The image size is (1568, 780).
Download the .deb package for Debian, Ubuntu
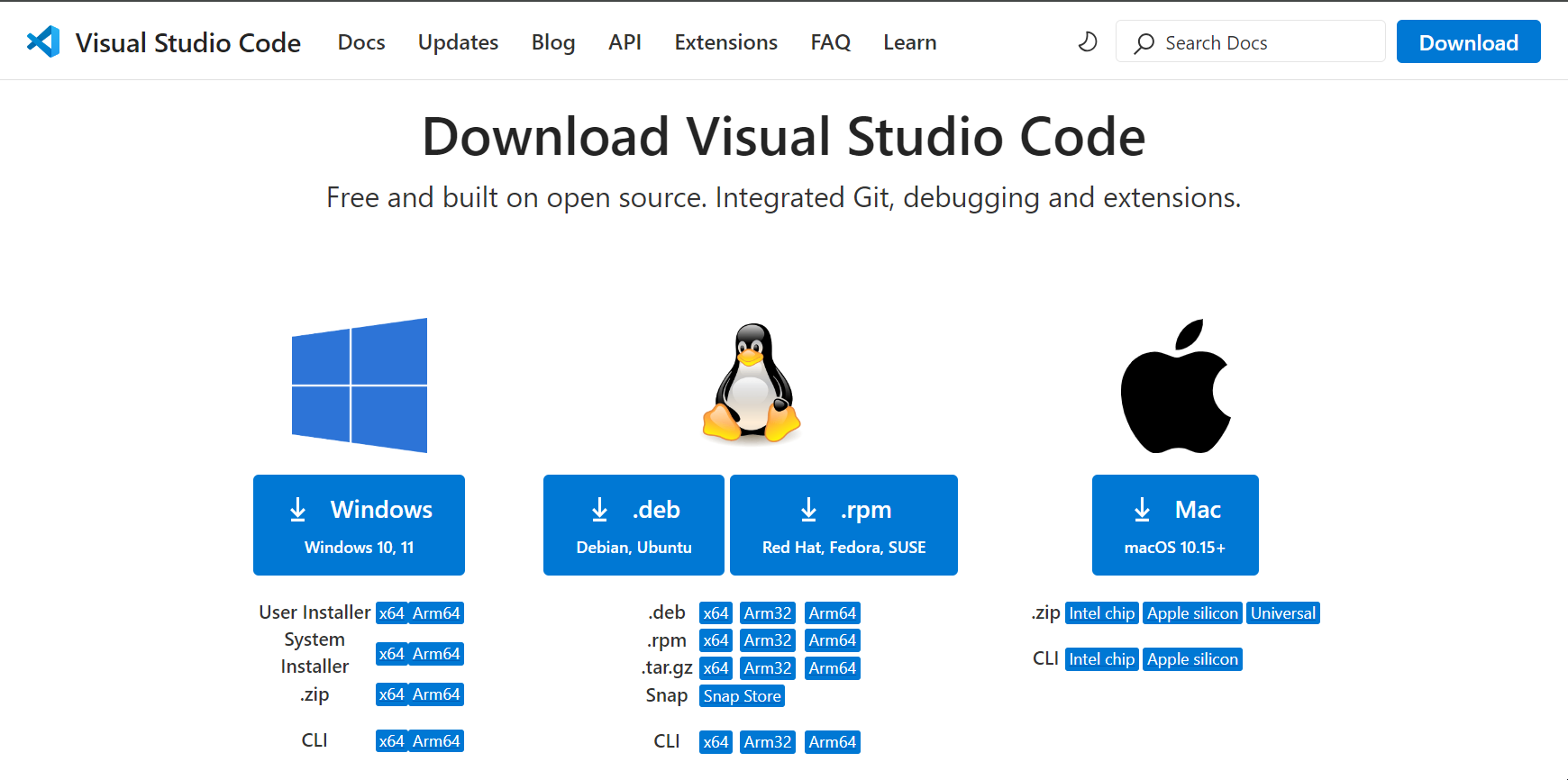[x=634, y=525]
